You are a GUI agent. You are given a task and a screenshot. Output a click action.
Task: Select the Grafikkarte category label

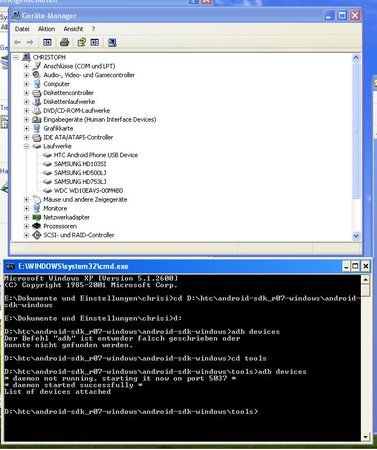pos(58,128)
